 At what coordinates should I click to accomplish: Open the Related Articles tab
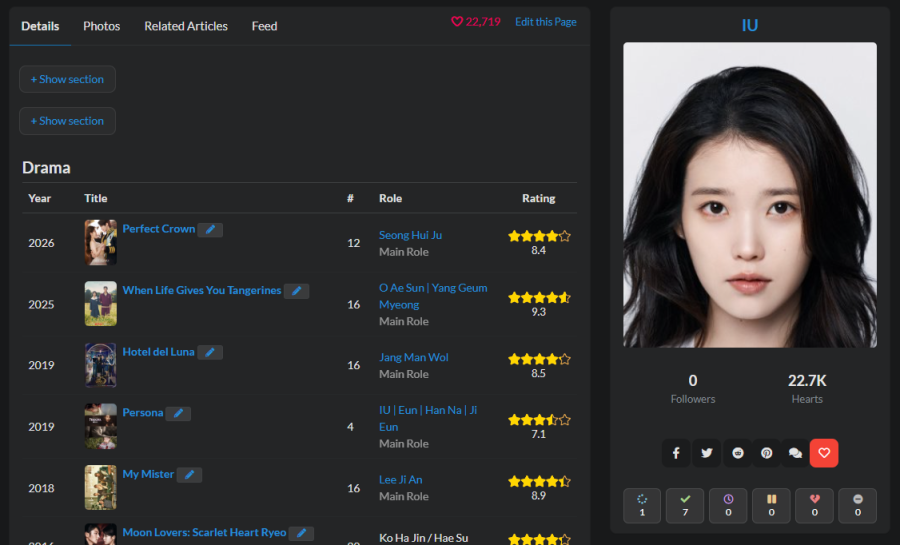[x=185, y=26]
